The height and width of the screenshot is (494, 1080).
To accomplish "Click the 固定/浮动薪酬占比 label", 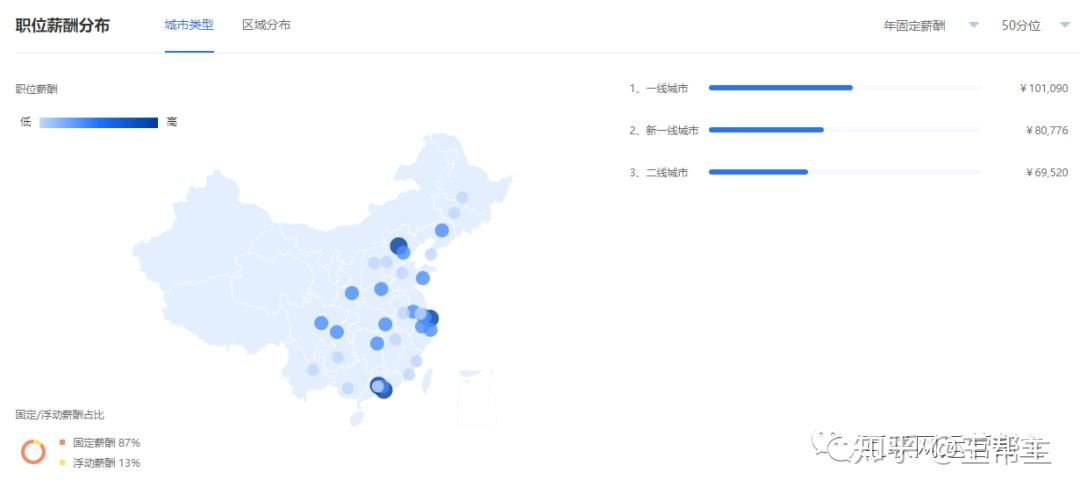I will click(60, 415).
